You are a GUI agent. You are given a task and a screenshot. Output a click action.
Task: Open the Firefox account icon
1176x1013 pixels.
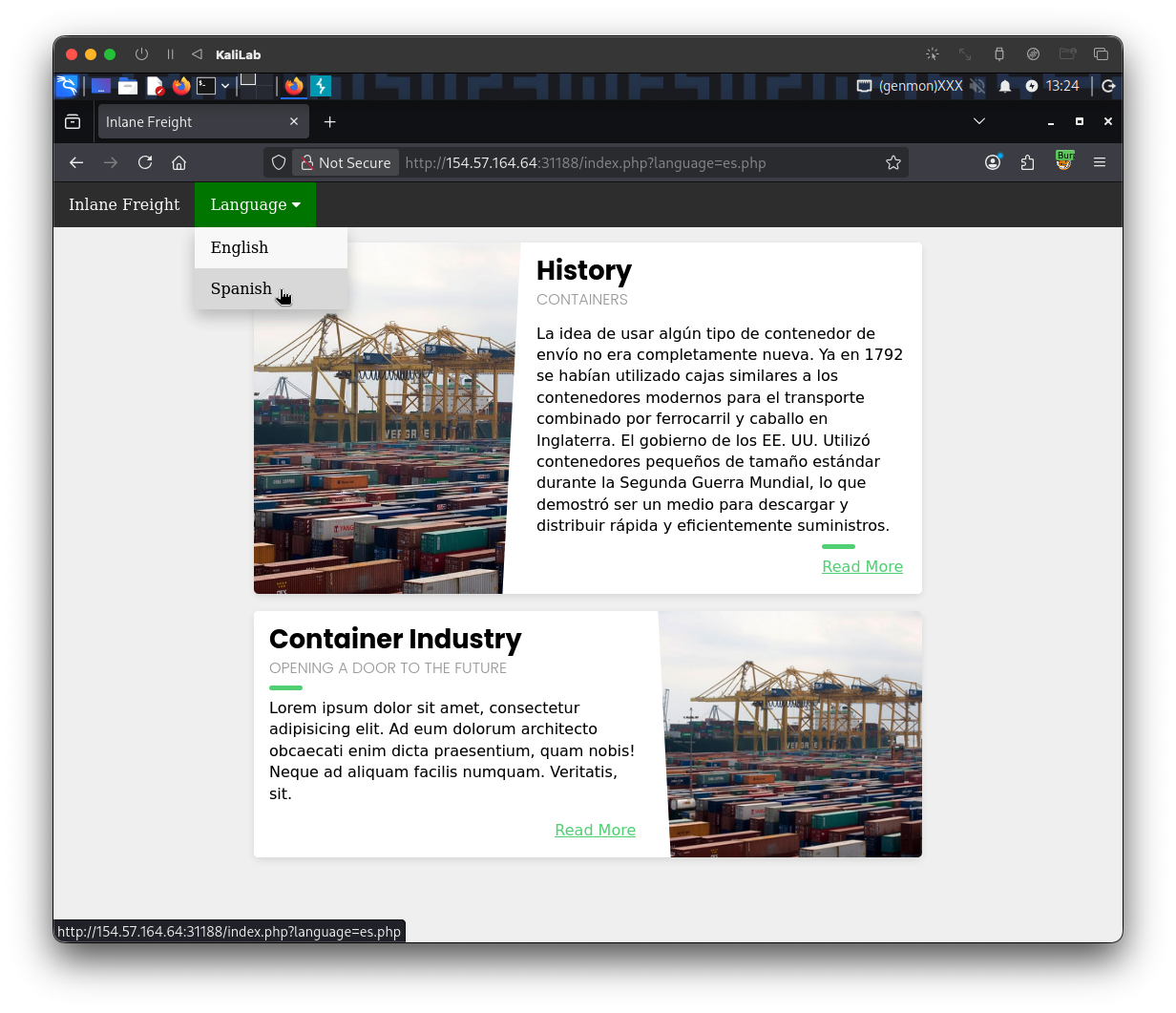(993, 163)
